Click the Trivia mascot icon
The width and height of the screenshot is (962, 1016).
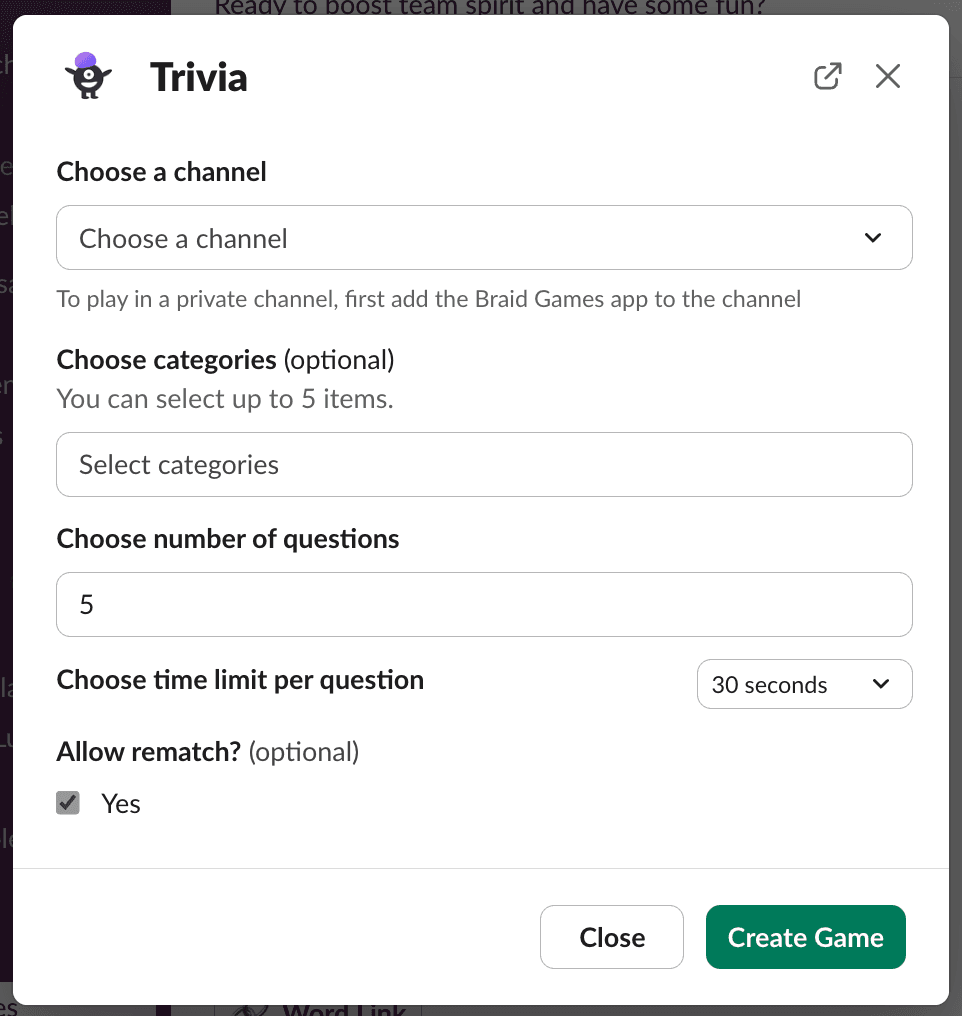point(88,76)
